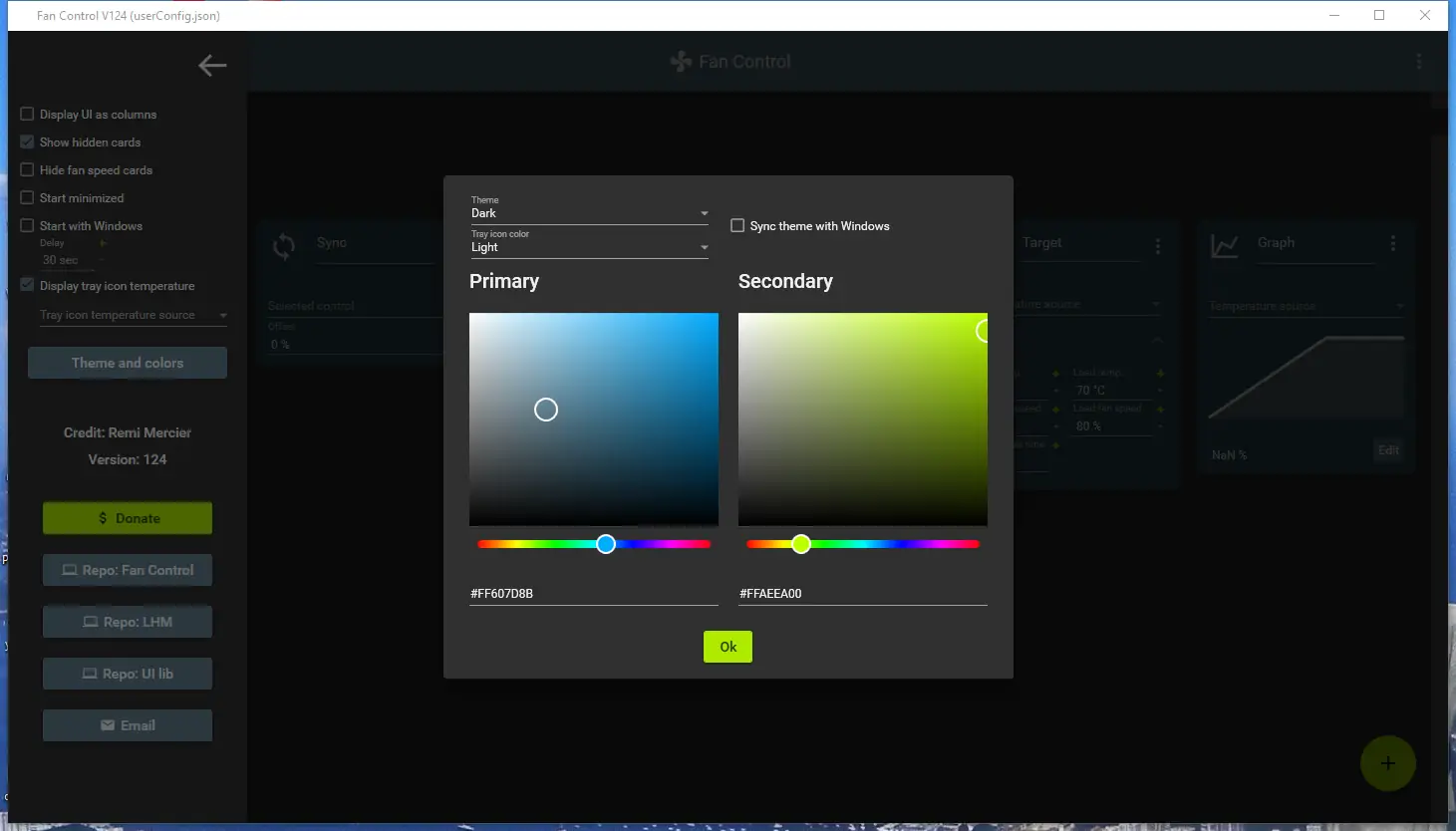Click the round plus add button

tap(1388, 763)
